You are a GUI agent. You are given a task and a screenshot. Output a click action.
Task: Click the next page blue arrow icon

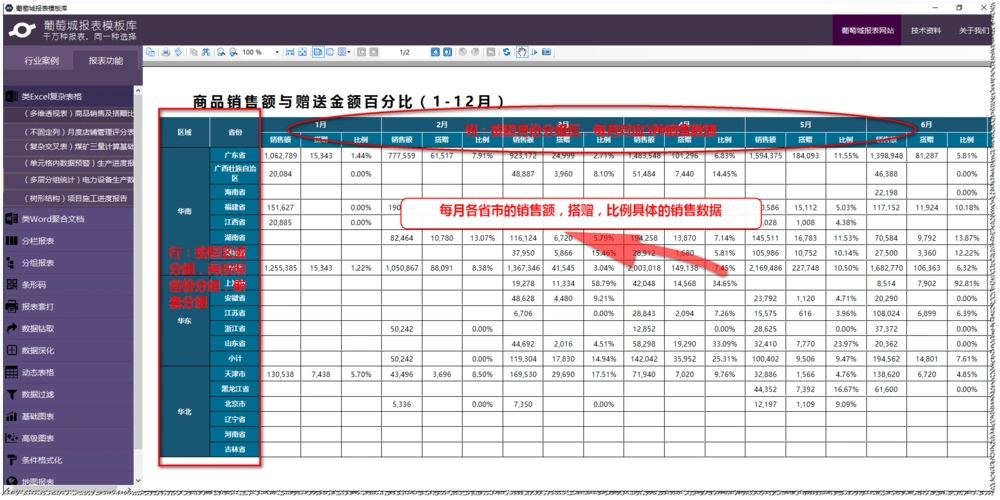click(x=435, y=52)
